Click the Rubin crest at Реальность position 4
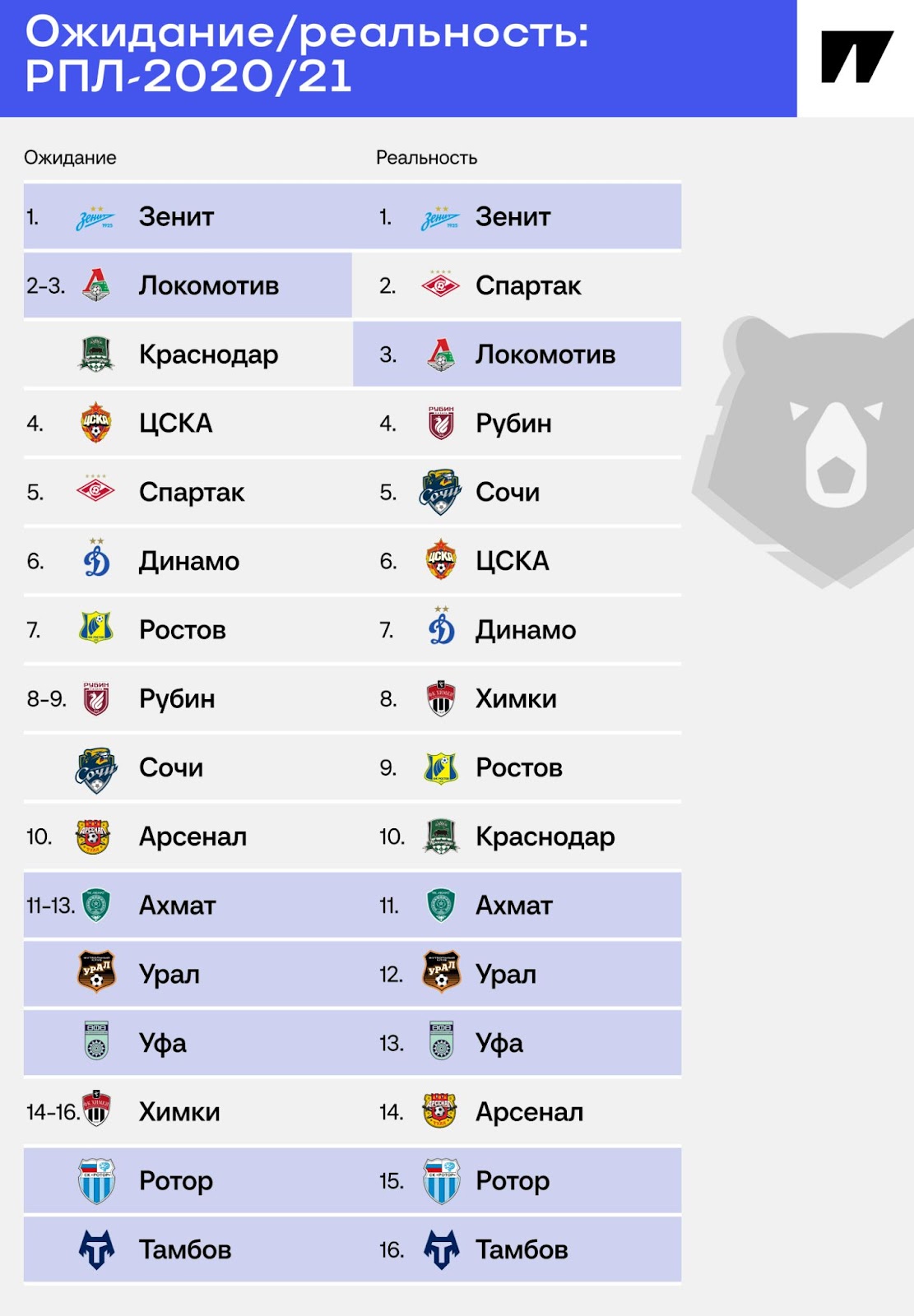914x1316 pixels. (441, 423)
